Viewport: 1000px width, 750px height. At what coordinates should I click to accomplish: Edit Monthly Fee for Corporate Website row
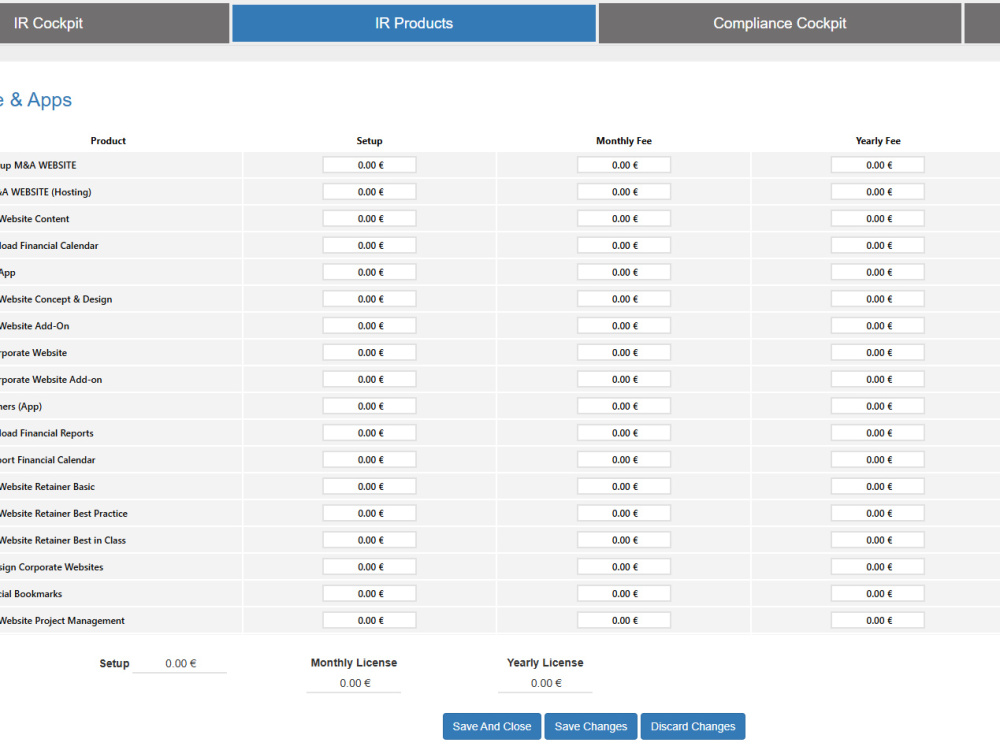[x=624, y=353]
